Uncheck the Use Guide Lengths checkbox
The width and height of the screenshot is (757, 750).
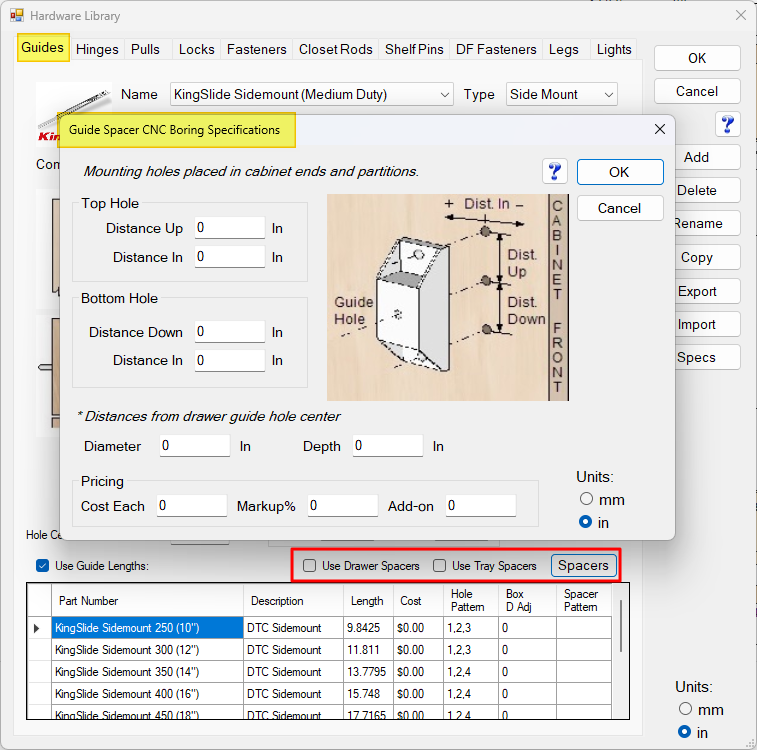42,566
